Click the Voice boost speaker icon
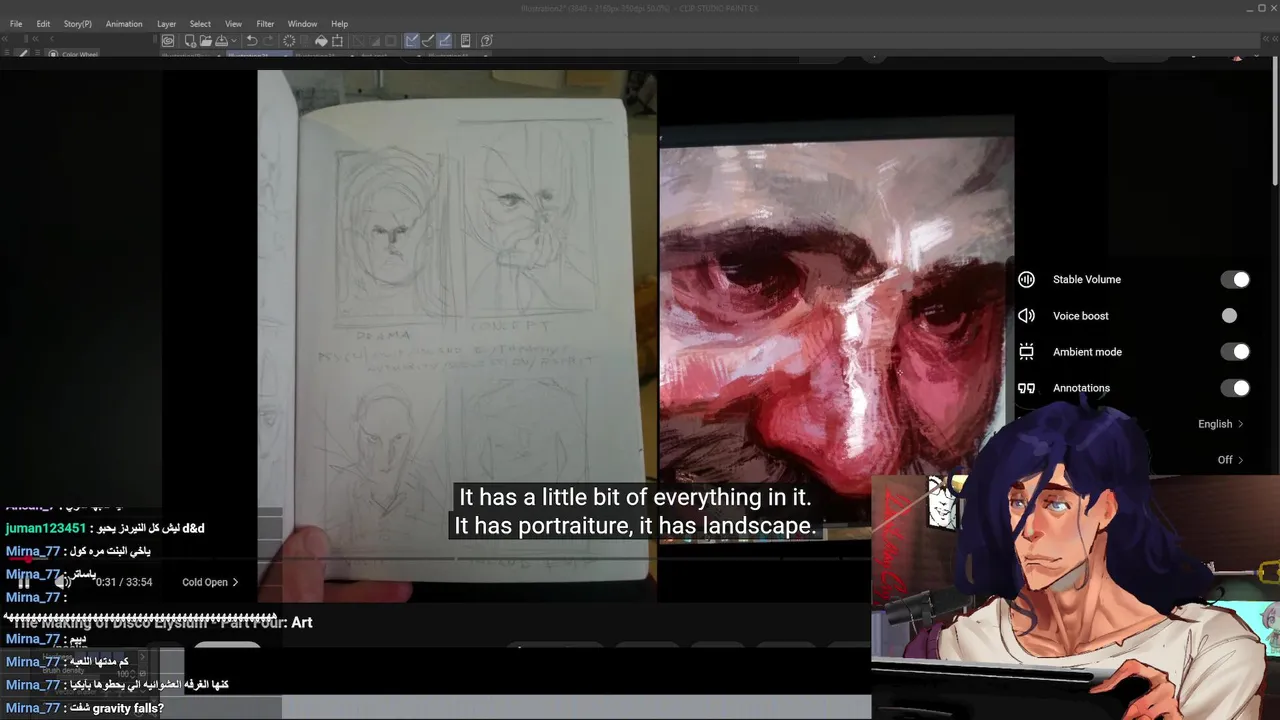Screen dimensions: 1280x720 tap(1026, 316)
